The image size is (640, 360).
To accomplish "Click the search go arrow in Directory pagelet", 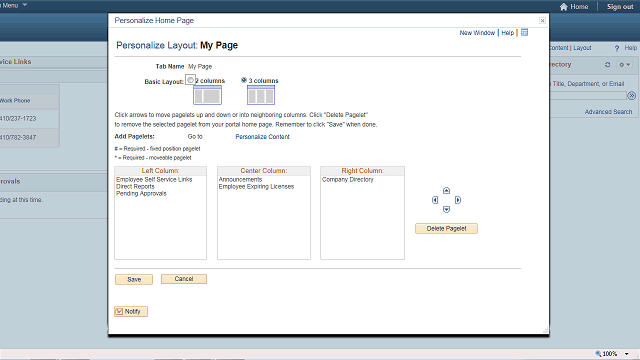I will click(631, 96).
